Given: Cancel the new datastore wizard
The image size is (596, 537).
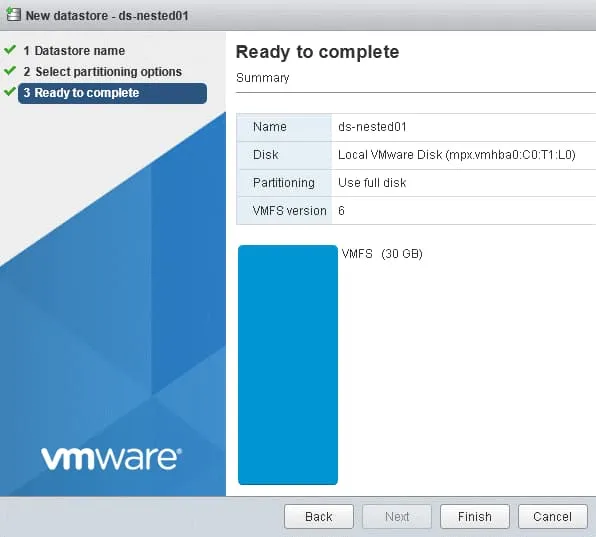Looking at the screenshot, I should 552,516.
